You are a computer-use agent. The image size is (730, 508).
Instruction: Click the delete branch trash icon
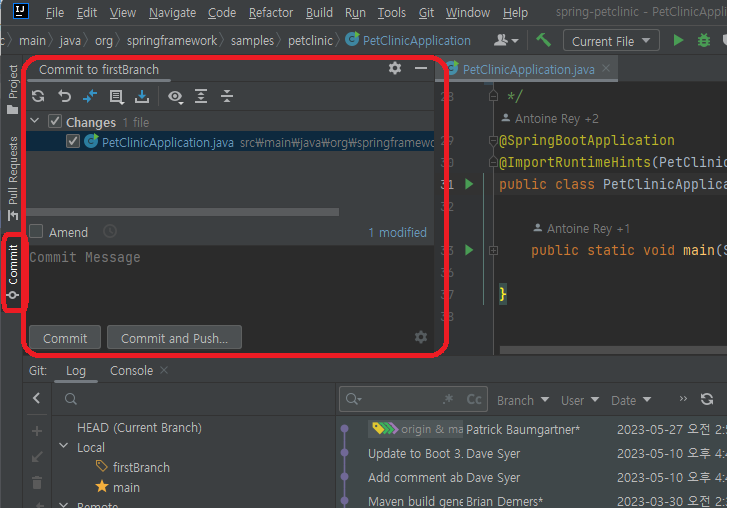pos(37,482)
